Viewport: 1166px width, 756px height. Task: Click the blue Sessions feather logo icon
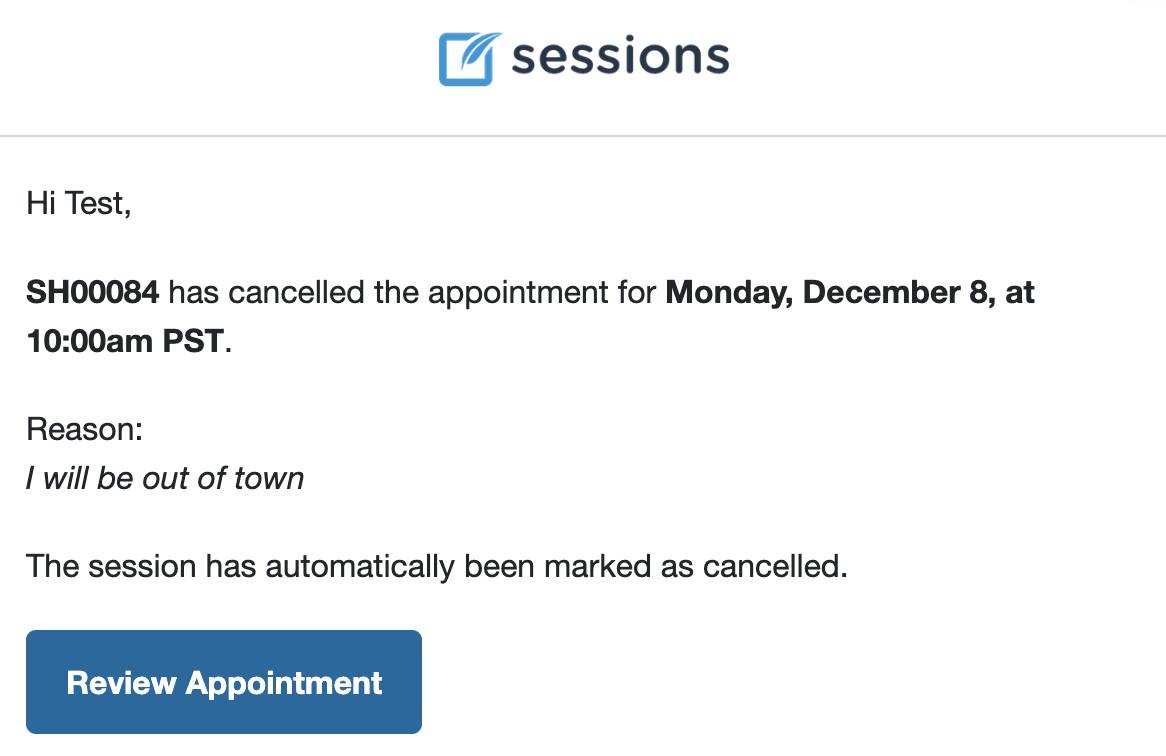tap(468, 59)
